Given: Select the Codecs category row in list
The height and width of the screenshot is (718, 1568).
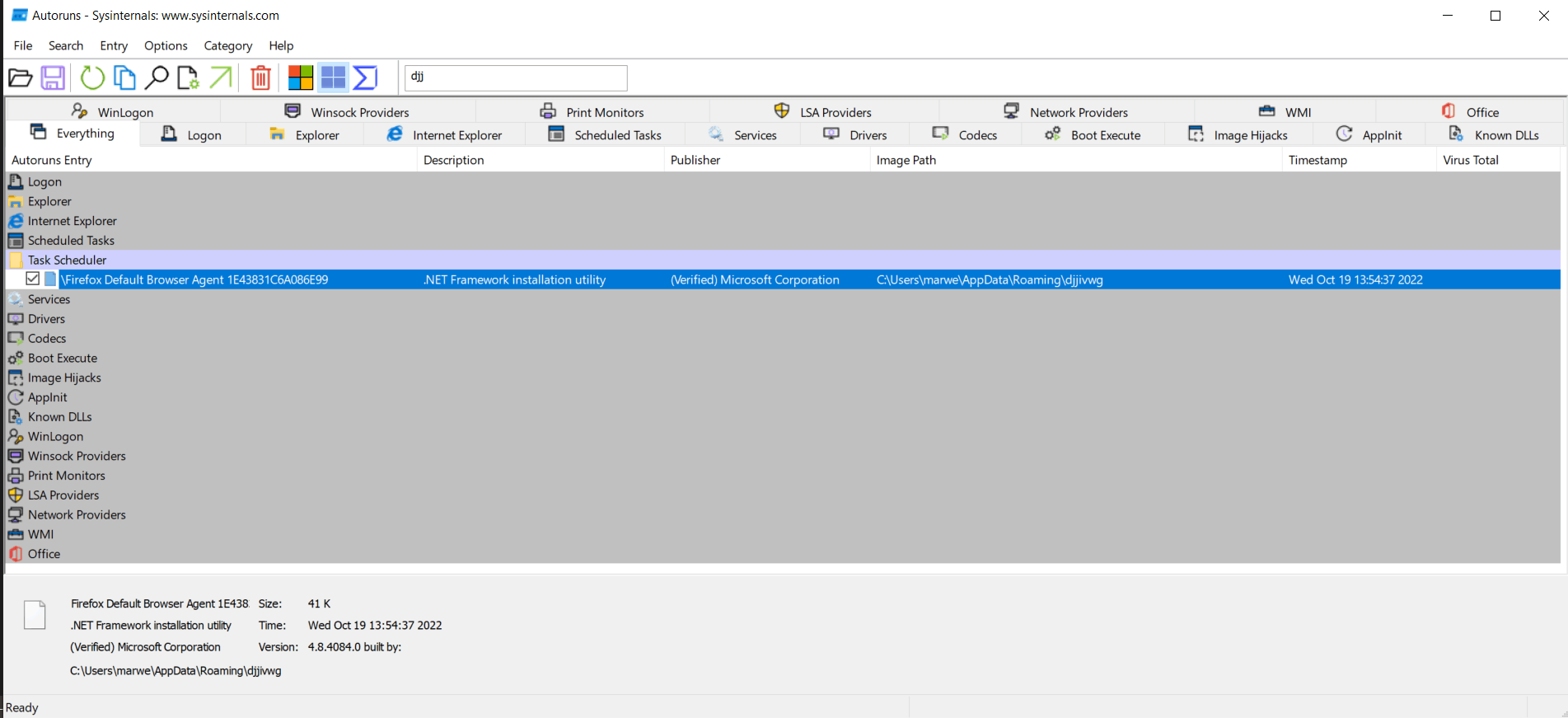Looking at the screenshot, I should point(784,338).
